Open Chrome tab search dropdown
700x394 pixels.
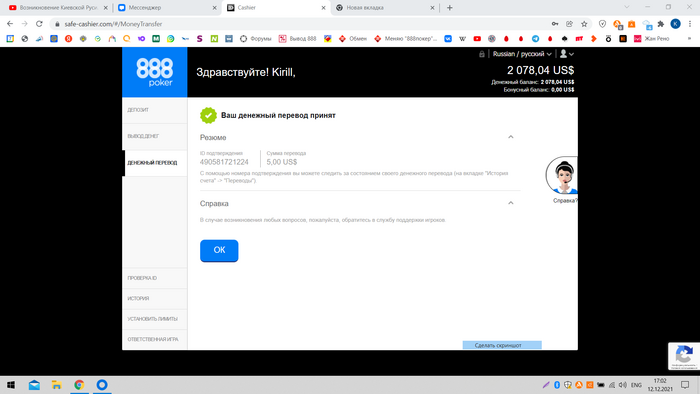(x=627, y=7)
